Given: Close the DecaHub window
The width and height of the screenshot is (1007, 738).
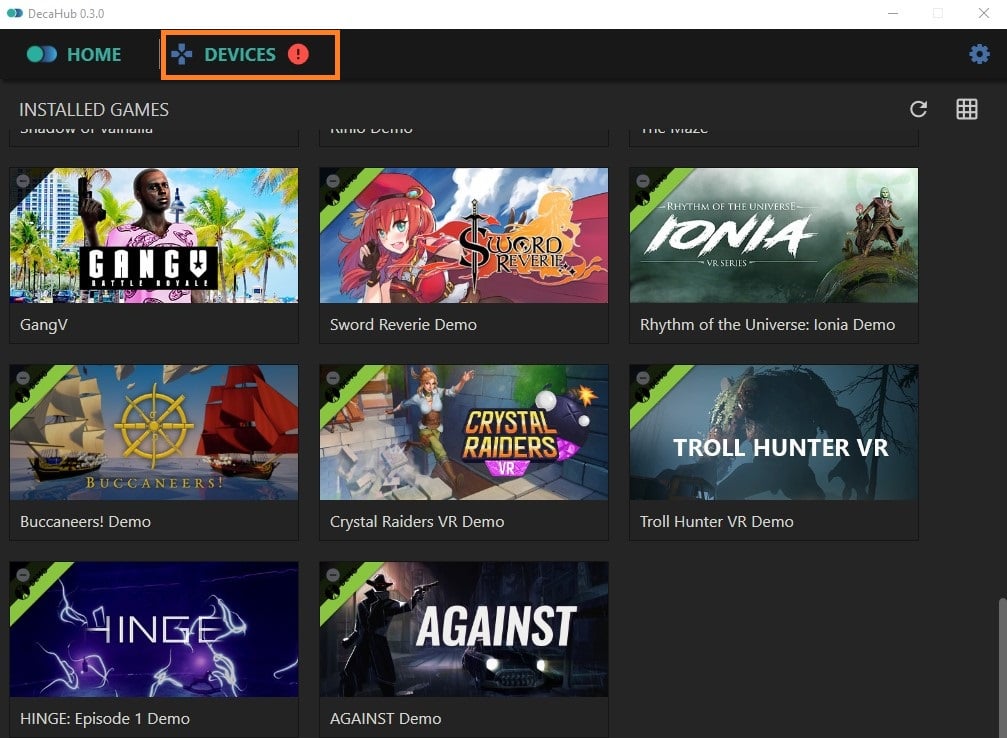Looking at the screenshot, I should pyautogui.click(x=983, y=13).
